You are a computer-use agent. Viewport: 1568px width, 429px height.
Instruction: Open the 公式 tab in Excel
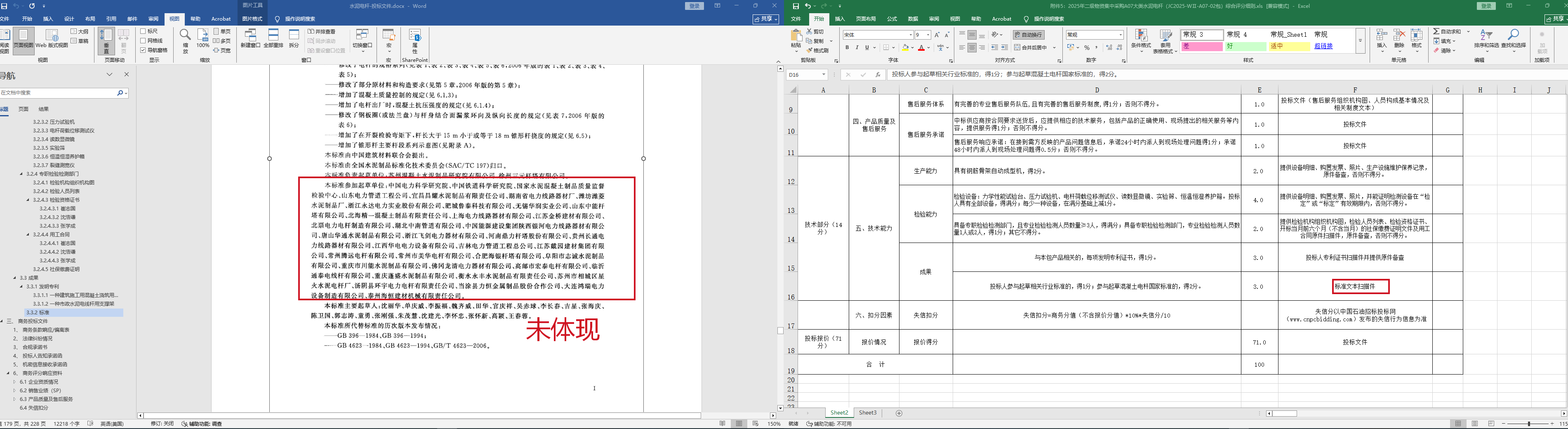892,19
